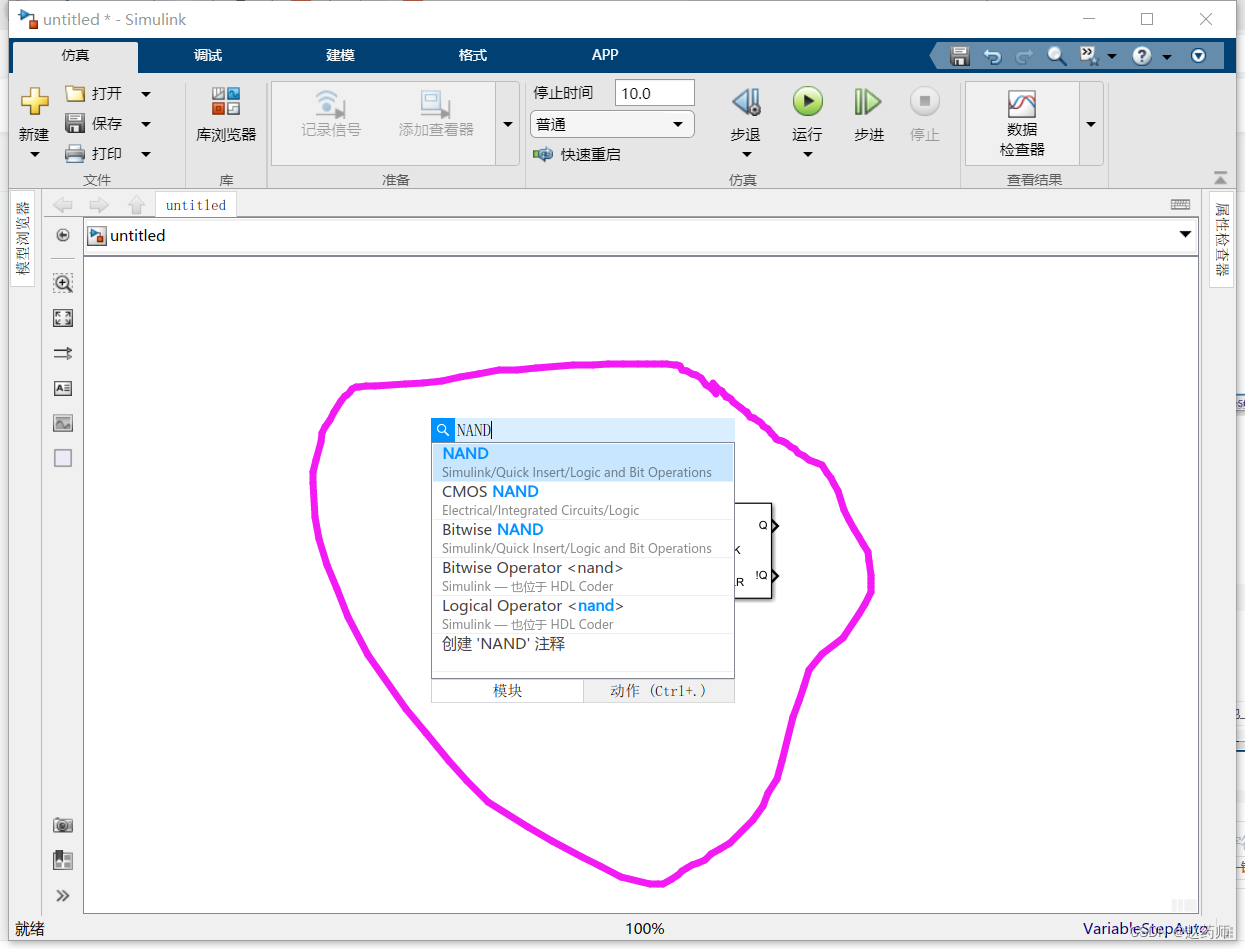Viewport: 1245px width, 949px height.
Task: Choose the CMOS NAND result
Action: [x=583, y=500]
